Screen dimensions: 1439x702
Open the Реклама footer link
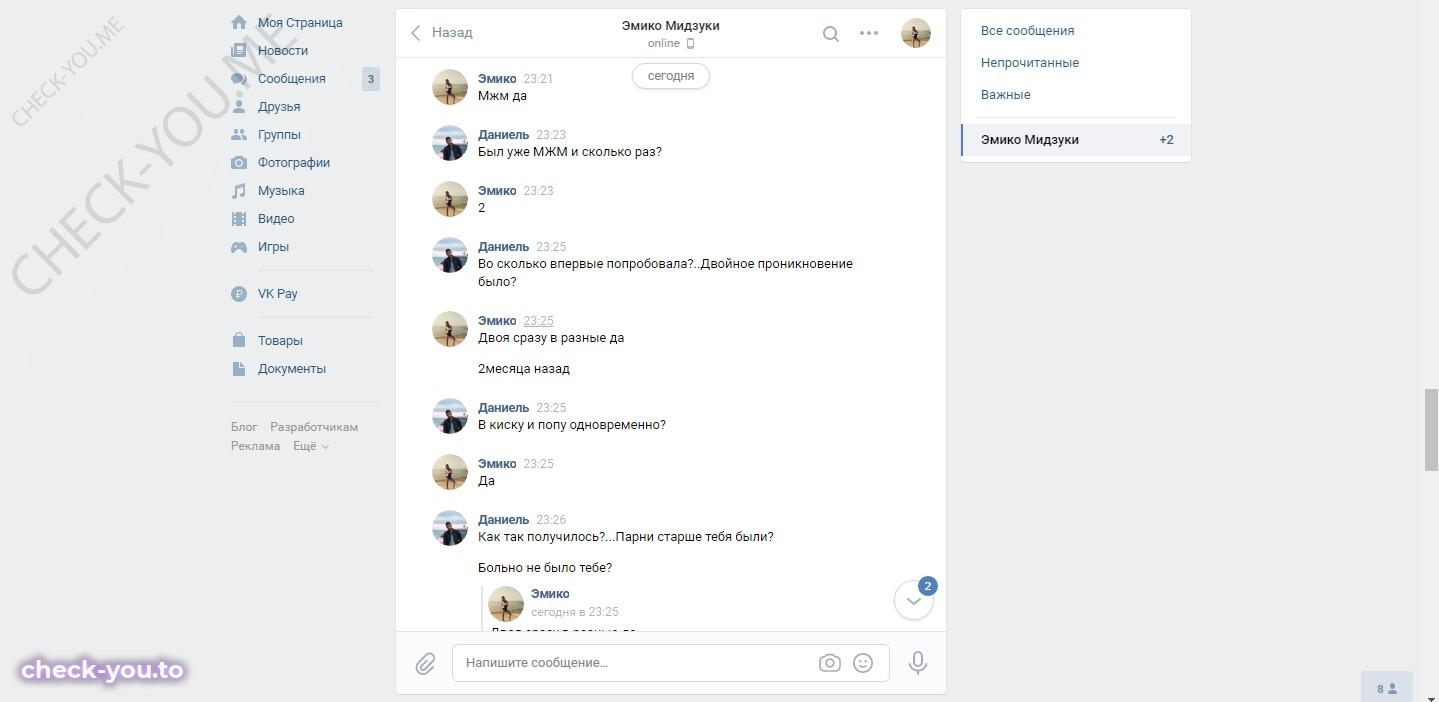pyautogui.click(x=256, y=446)
